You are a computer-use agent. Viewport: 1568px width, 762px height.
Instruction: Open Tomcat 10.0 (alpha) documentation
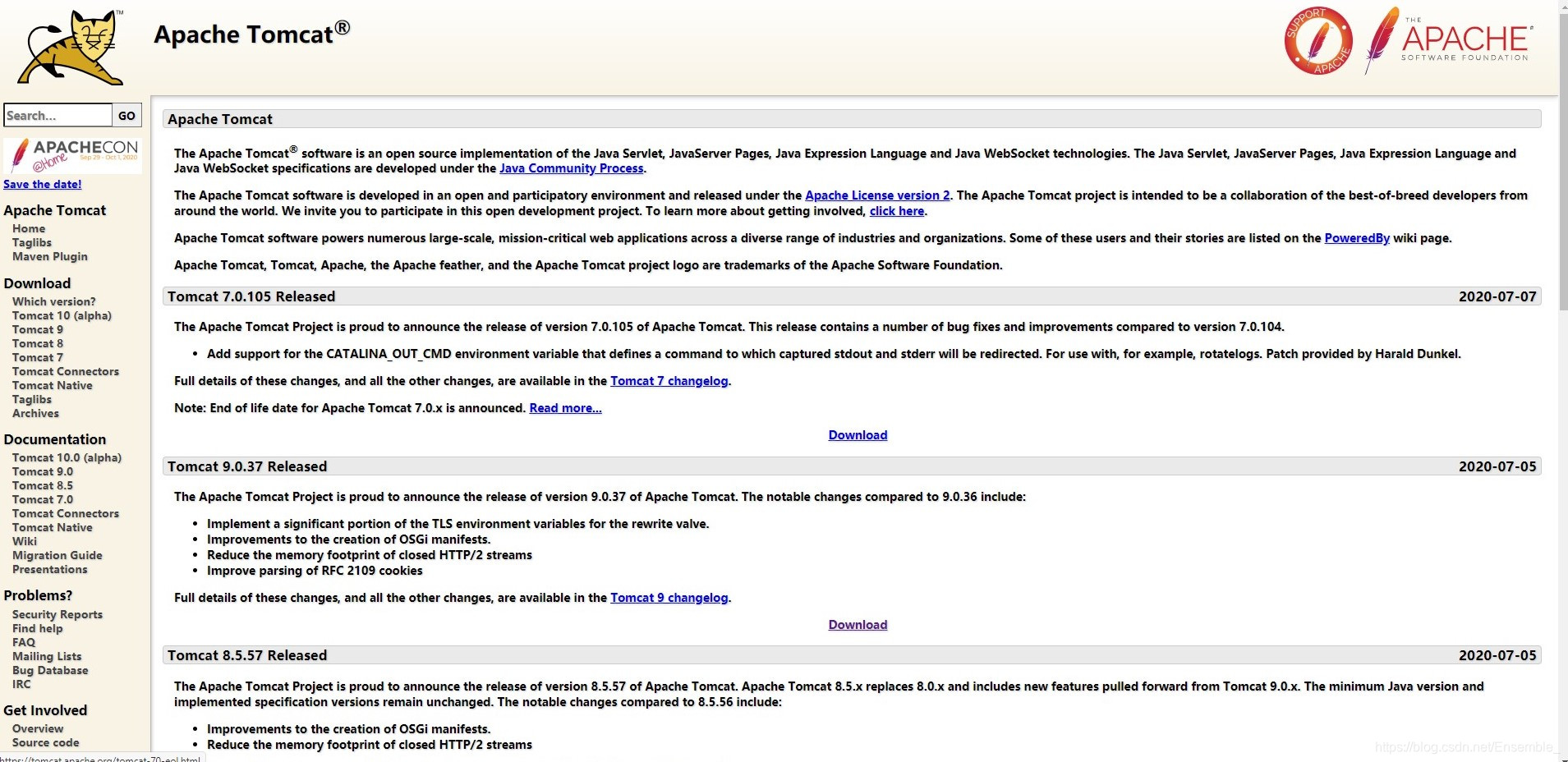(x=67, y=457)
